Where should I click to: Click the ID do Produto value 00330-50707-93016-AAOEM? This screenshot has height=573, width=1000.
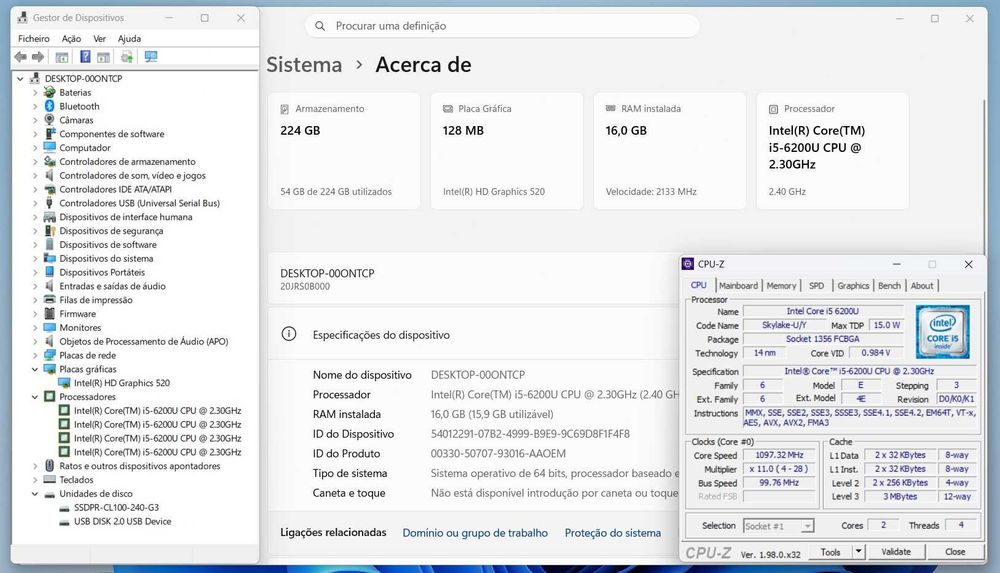pyautogui.click(x=498, y=453)
